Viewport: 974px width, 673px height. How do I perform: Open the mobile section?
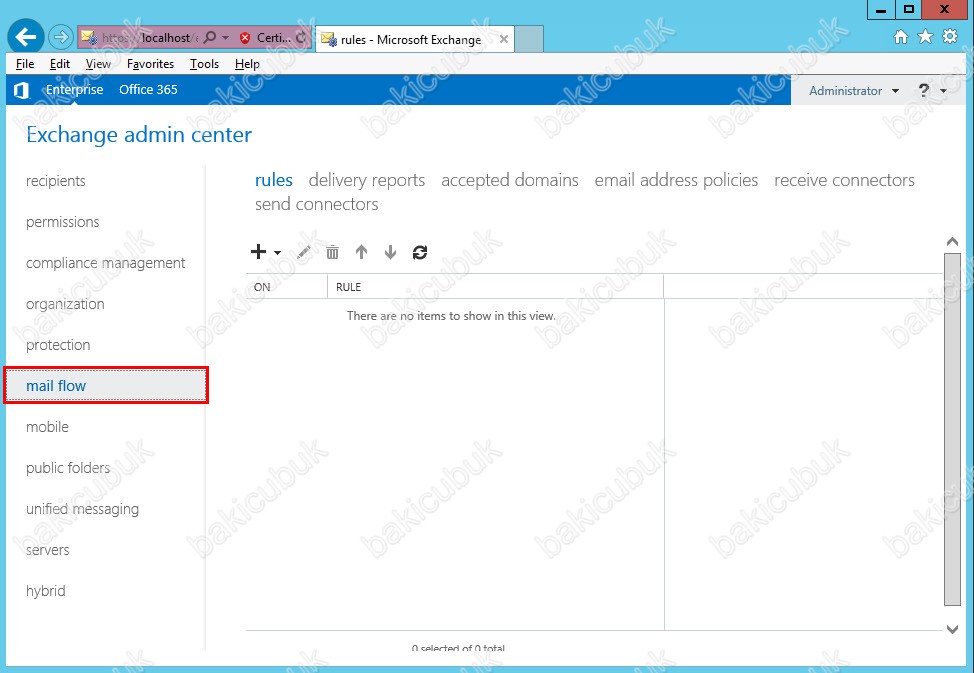[x=47, y=427]
